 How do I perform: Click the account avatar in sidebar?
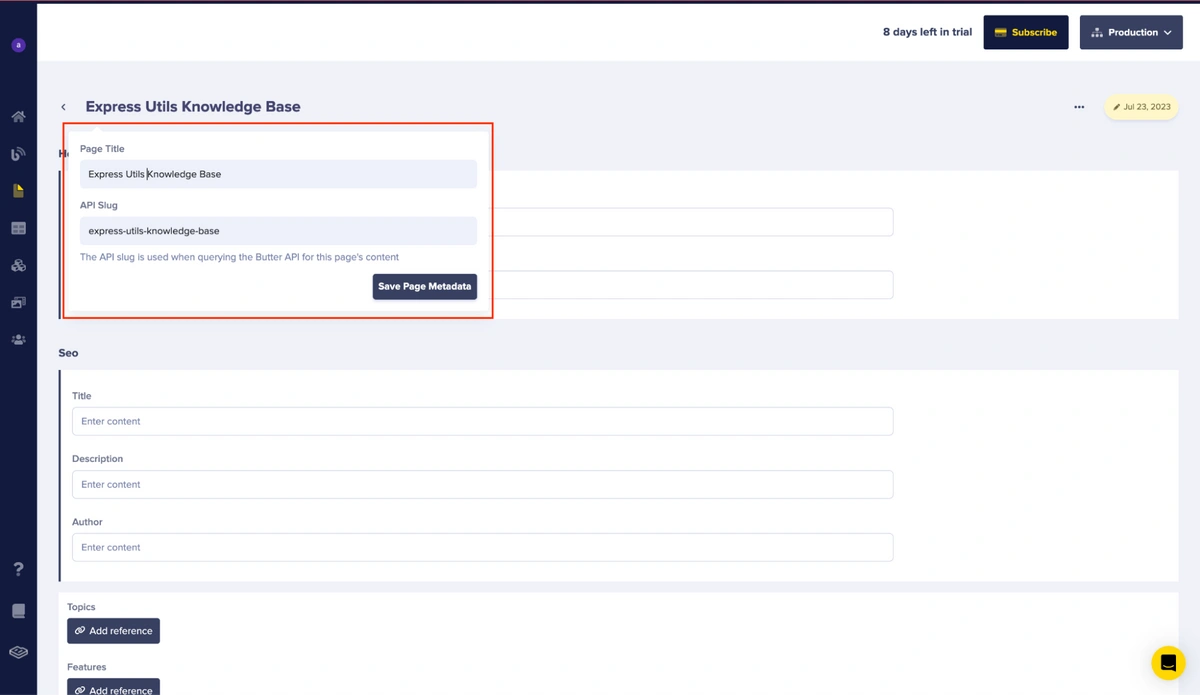tap(18, 45)
